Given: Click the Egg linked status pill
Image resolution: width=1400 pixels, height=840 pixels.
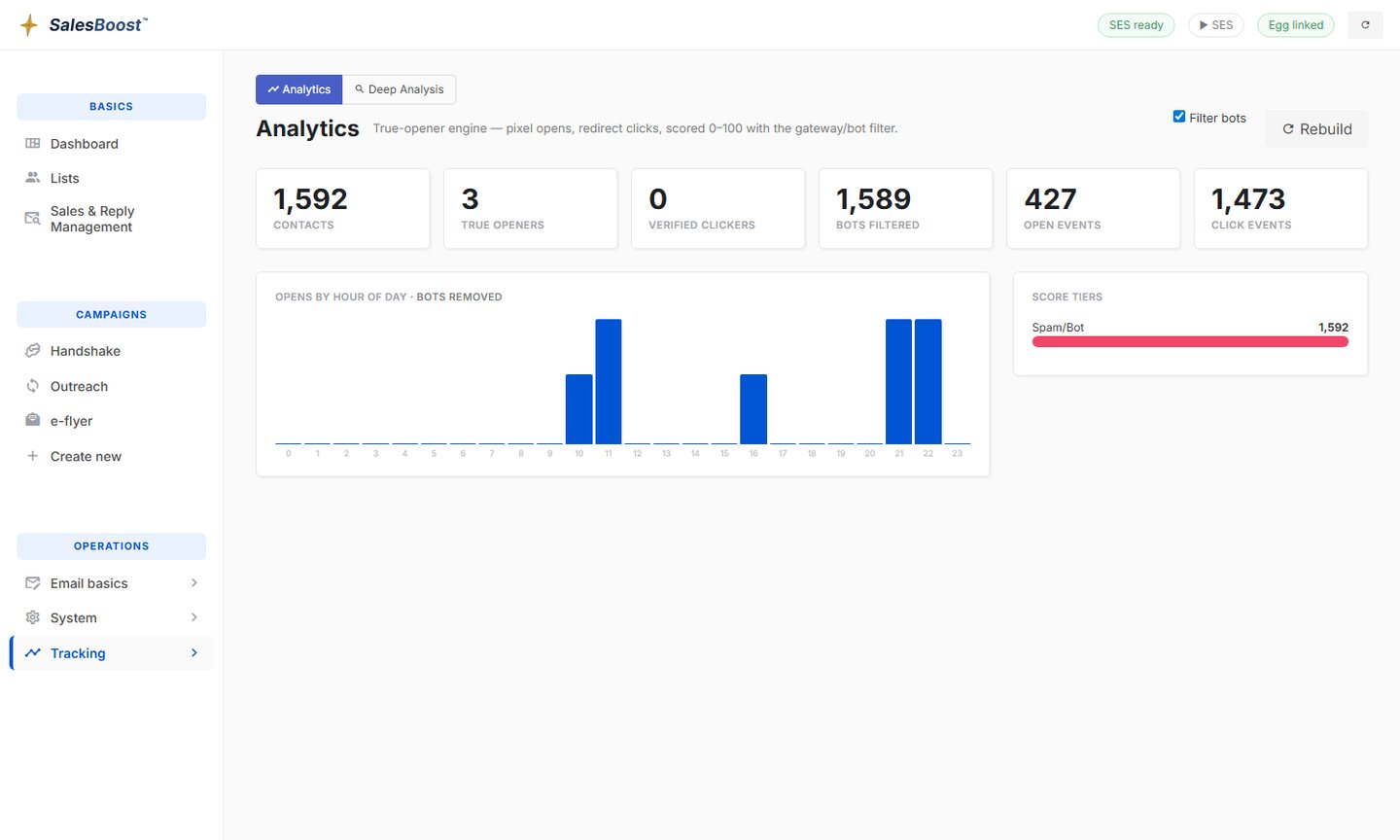Looking at the screenshot, I should 1296,25.
